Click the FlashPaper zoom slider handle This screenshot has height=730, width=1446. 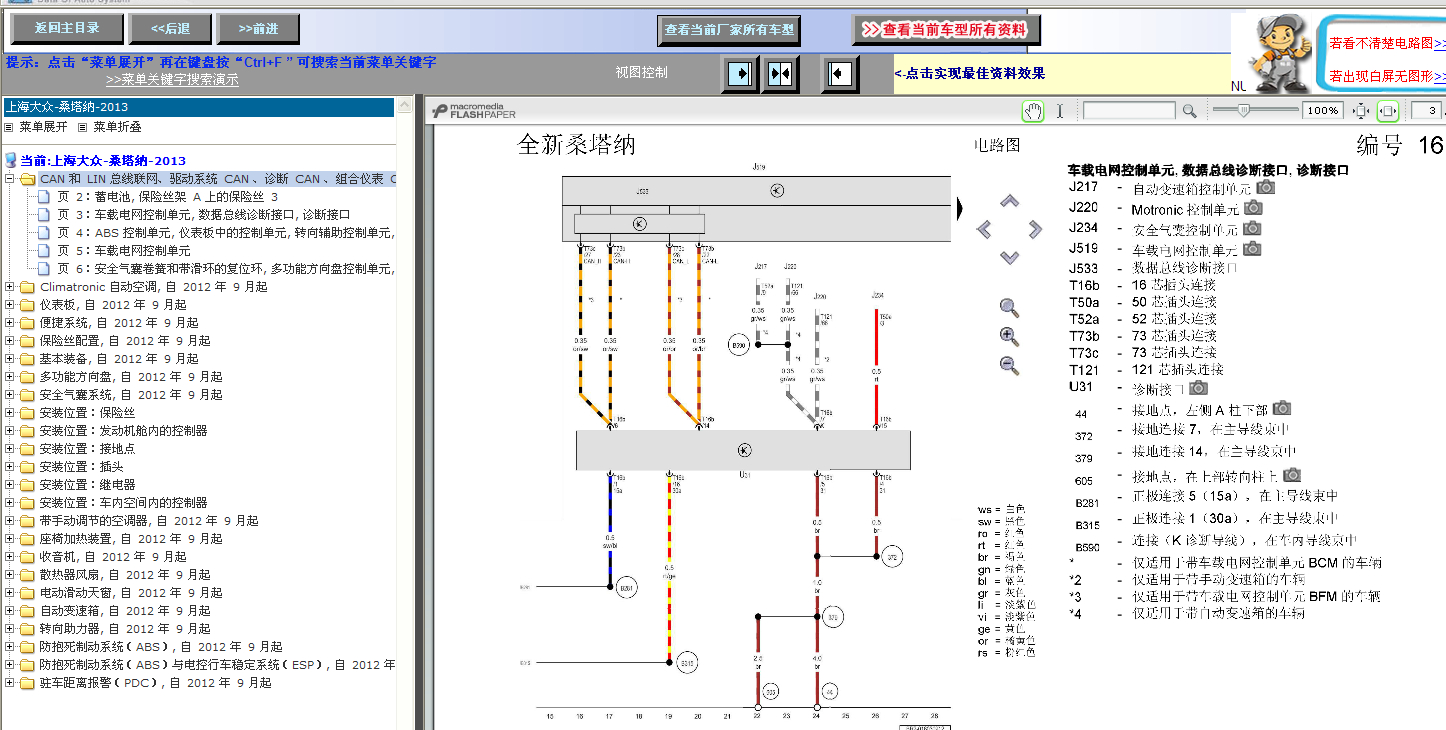point(1244,110)
